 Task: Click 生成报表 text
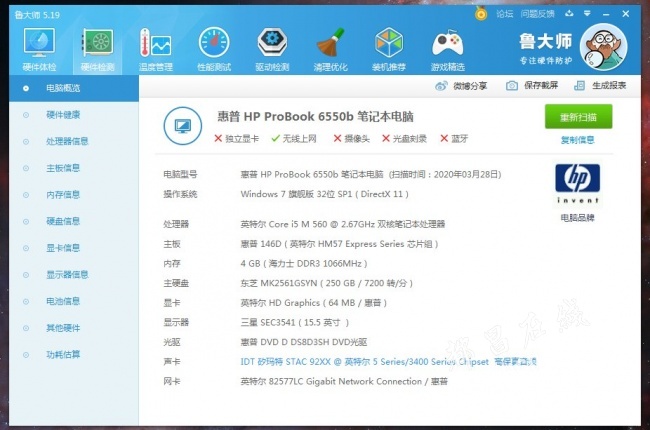tap(609, 85)
